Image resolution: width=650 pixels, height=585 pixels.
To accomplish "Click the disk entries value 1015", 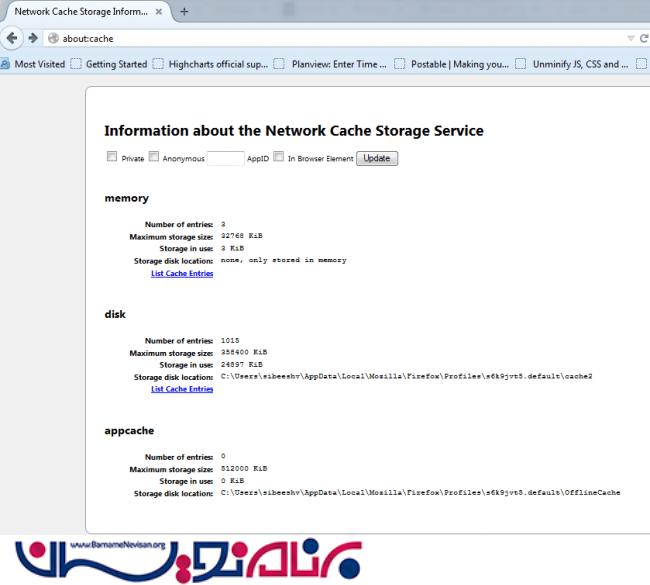I will click(x=230, y=340).
